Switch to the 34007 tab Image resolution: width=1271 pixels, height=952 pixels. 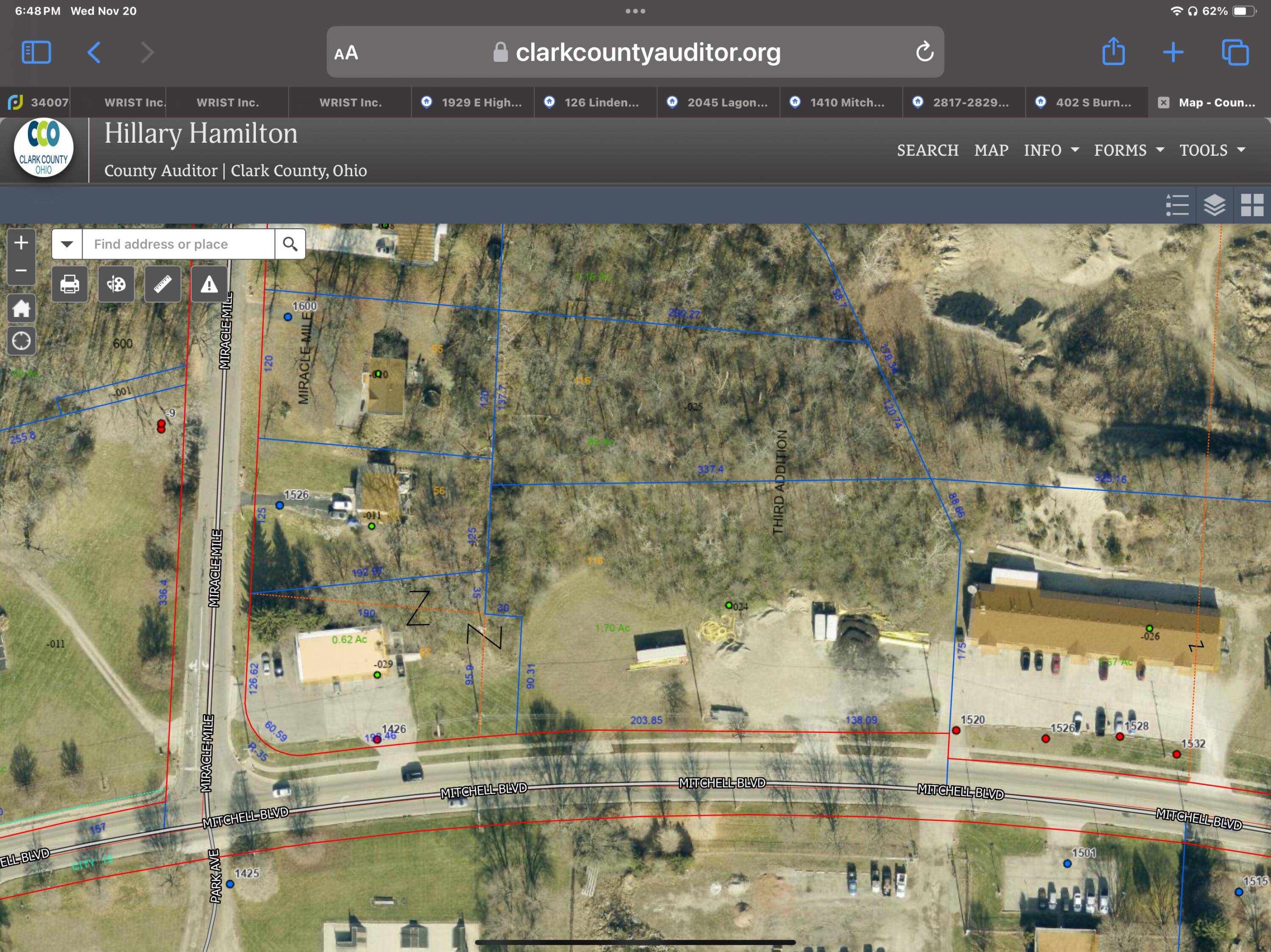[35, 102]
